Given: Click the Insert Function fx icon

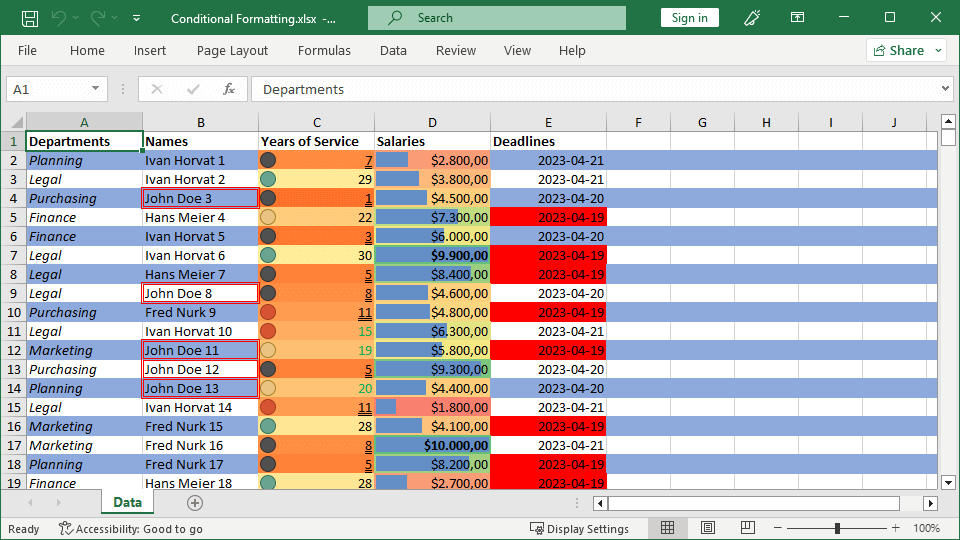Looking at the screenshot, I should pos(229,89).
